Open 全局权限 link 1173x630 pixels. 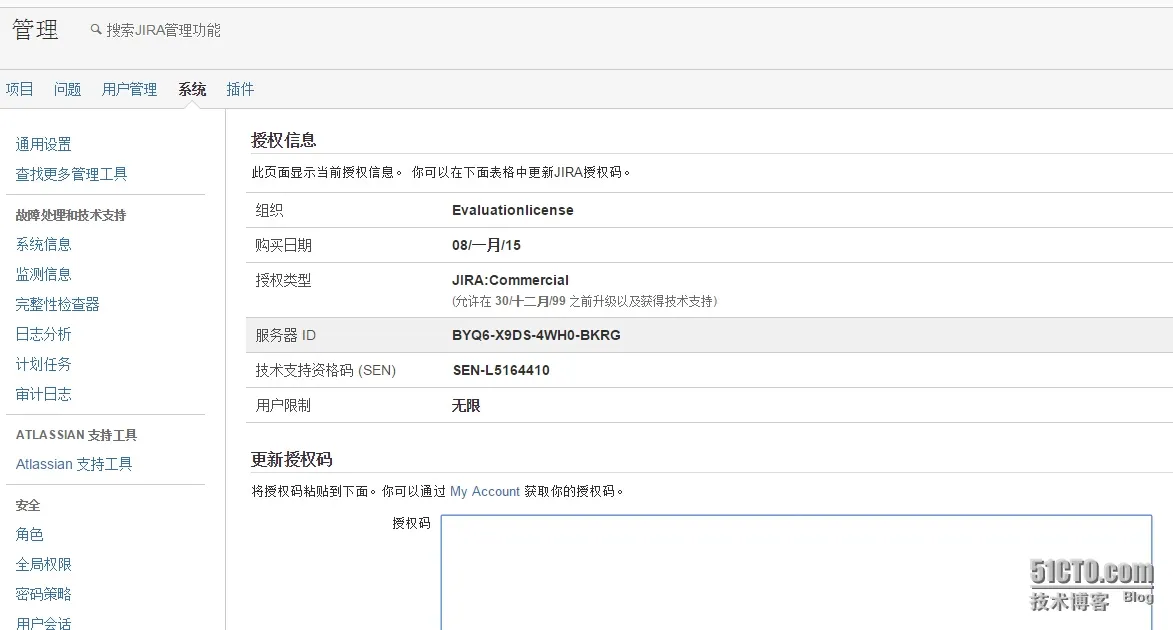43,564
